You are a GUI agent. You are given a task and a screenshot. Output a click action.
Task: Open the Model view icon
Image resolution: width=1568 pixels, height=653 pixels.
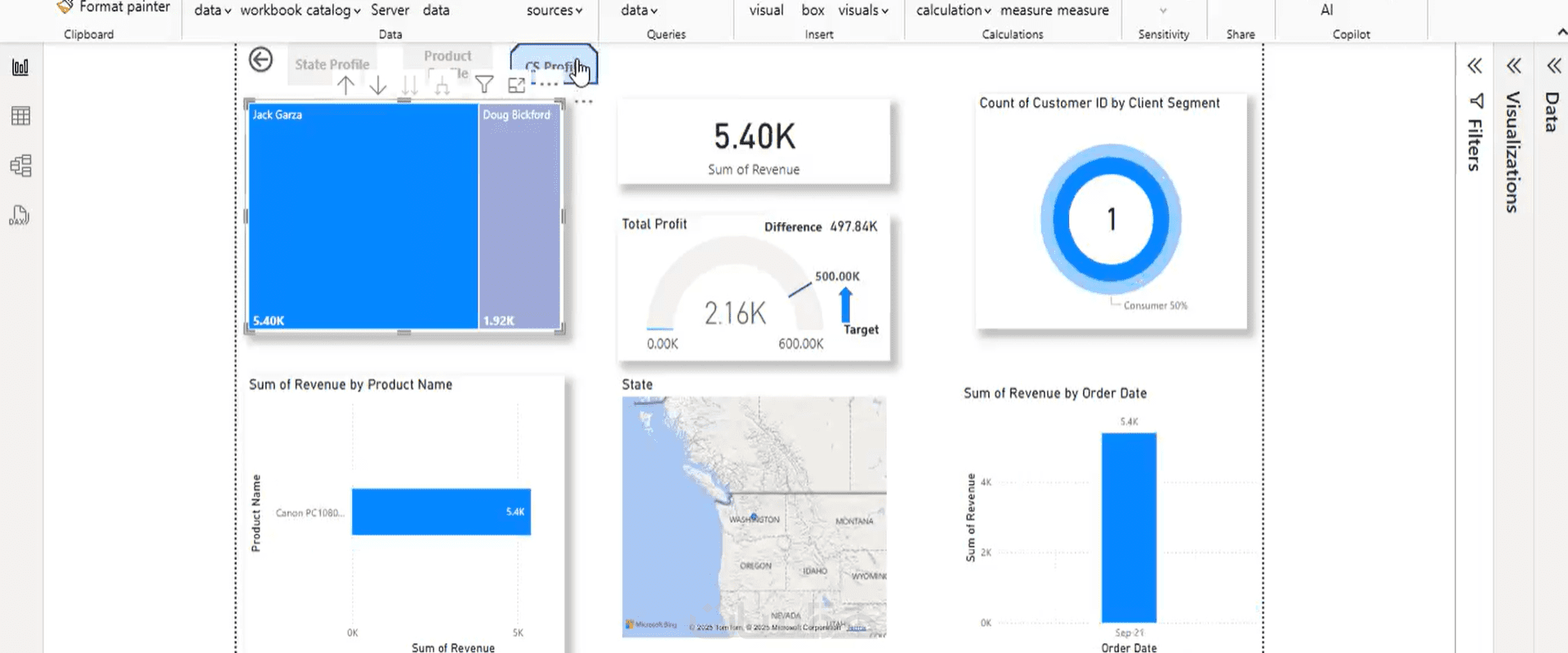[x=20, y=166]
